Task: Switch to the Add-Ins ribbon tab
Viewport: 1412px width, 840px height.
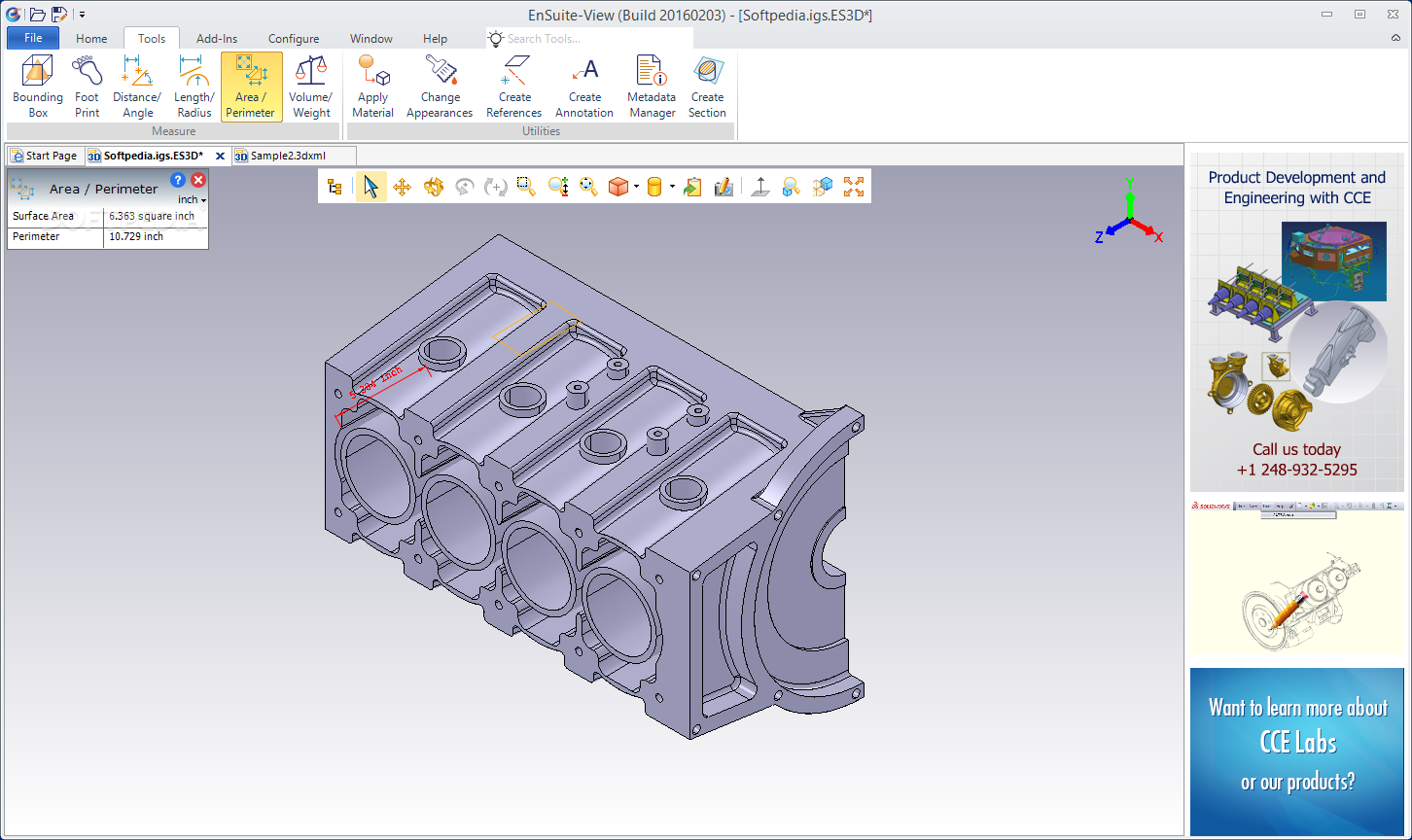Action: [x=217, y=39]
